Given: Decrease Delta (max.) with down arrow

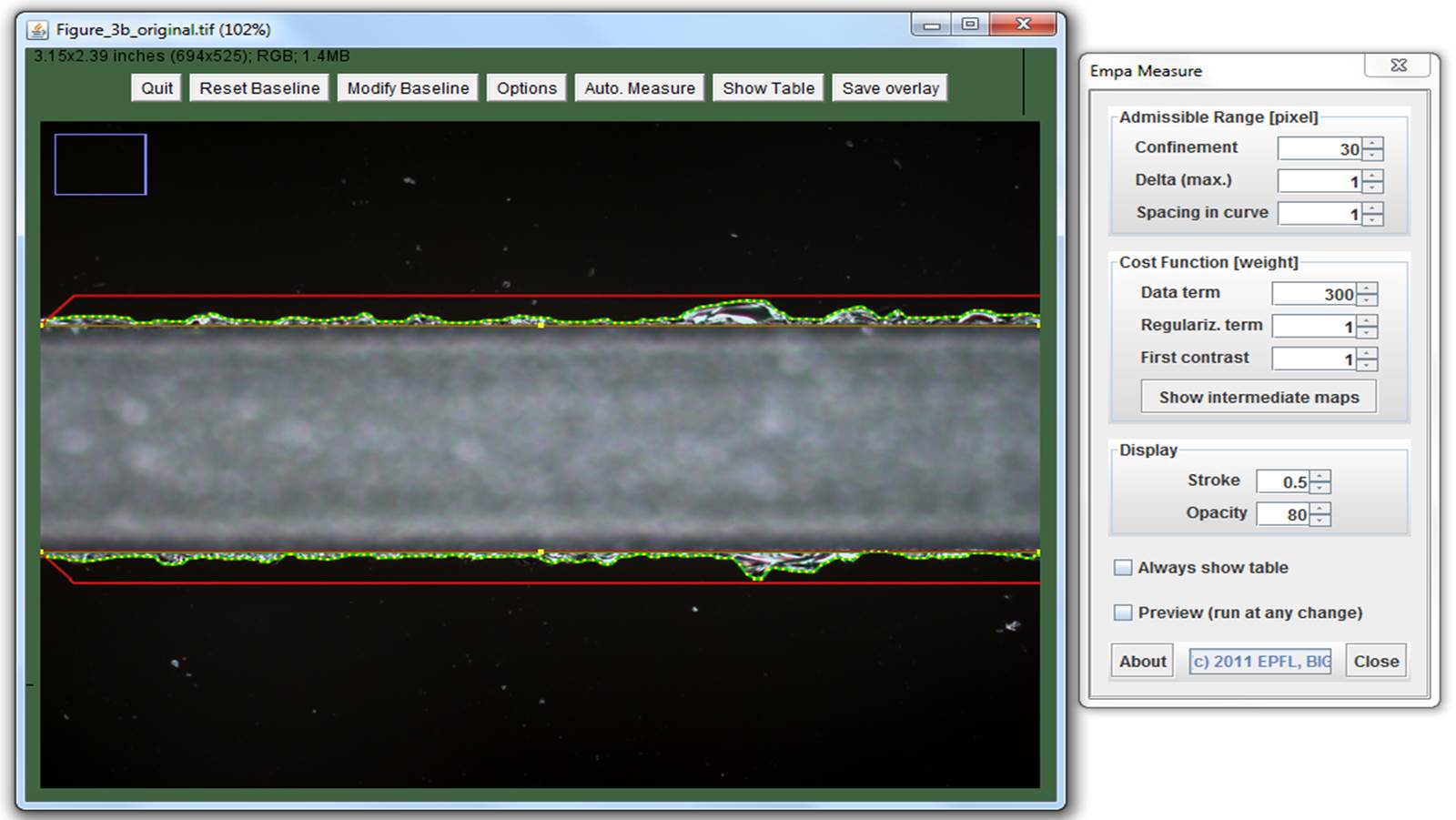Looking at the screenshot, I should [1373, 187].
